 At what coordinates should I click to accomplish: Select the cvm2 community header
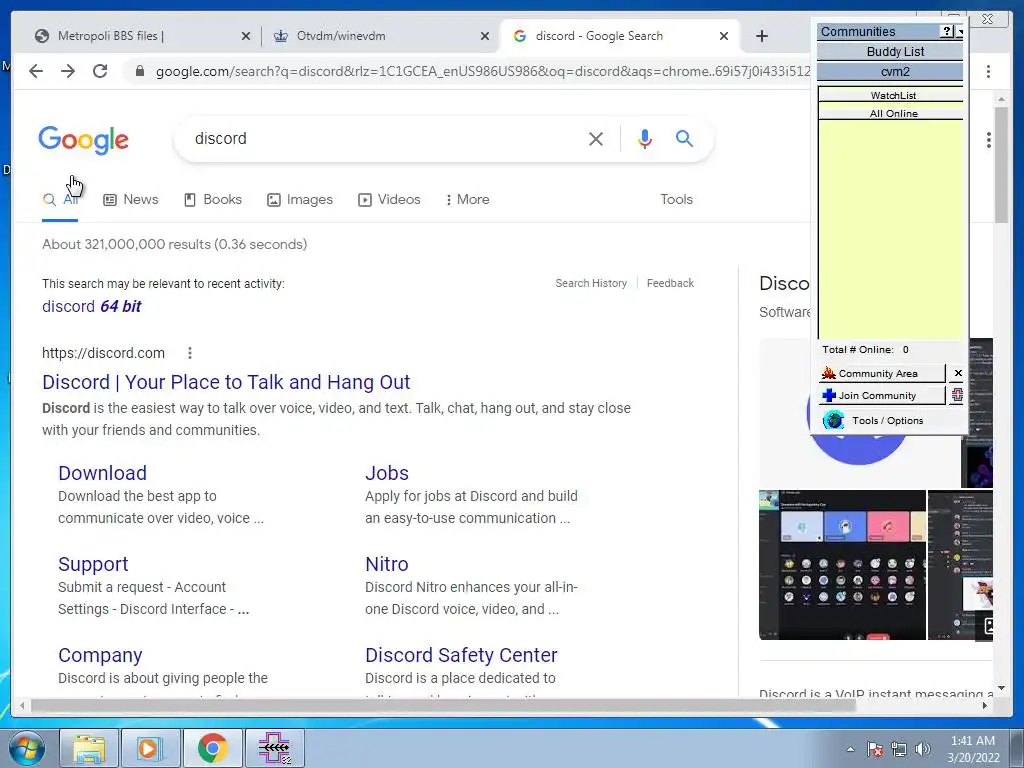(x=890, y=72)
